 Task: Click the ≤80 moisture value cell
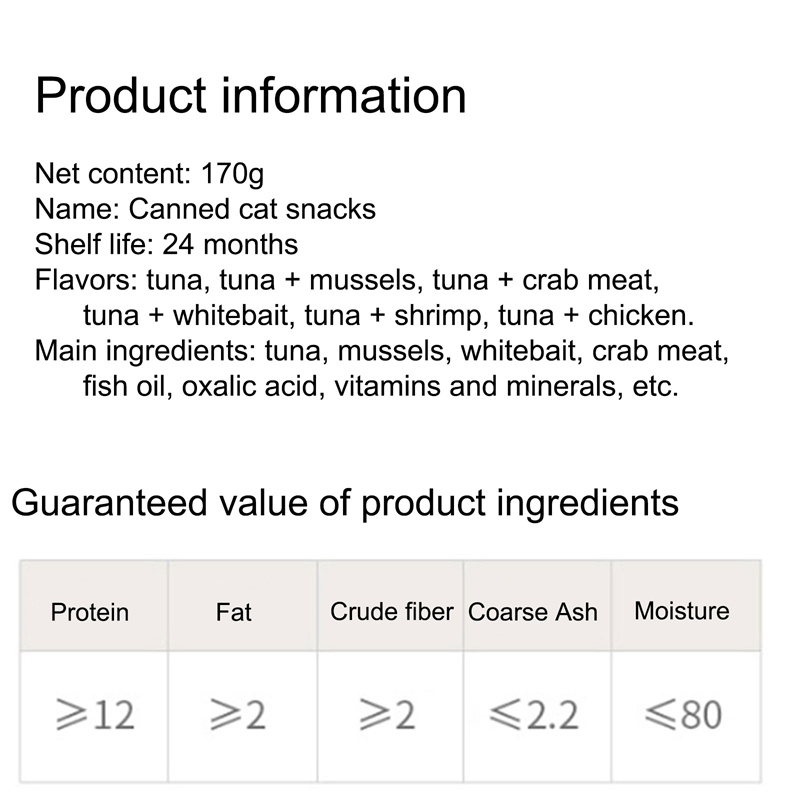pos(682,715)
